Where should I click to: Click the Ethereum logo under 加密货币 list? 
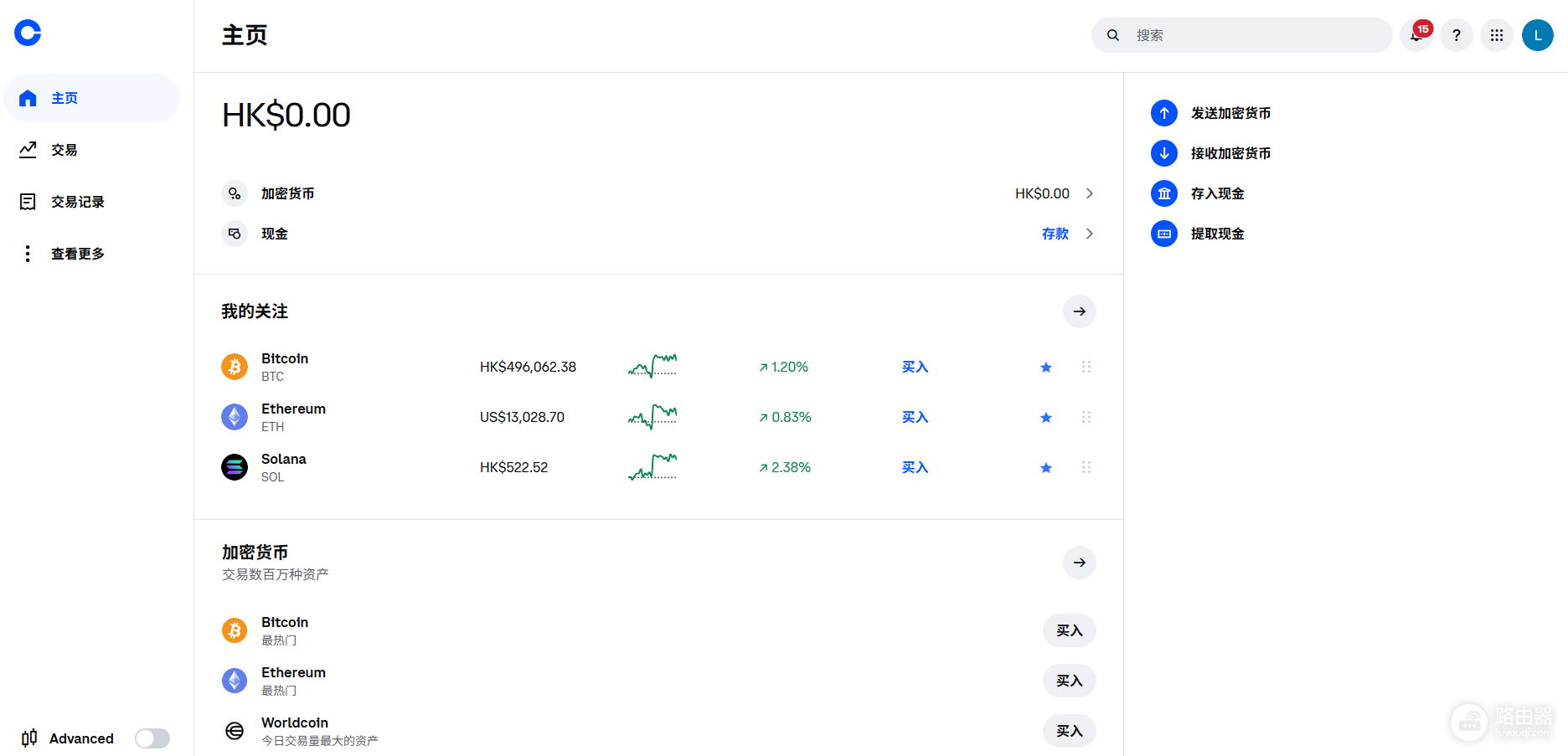235,681
